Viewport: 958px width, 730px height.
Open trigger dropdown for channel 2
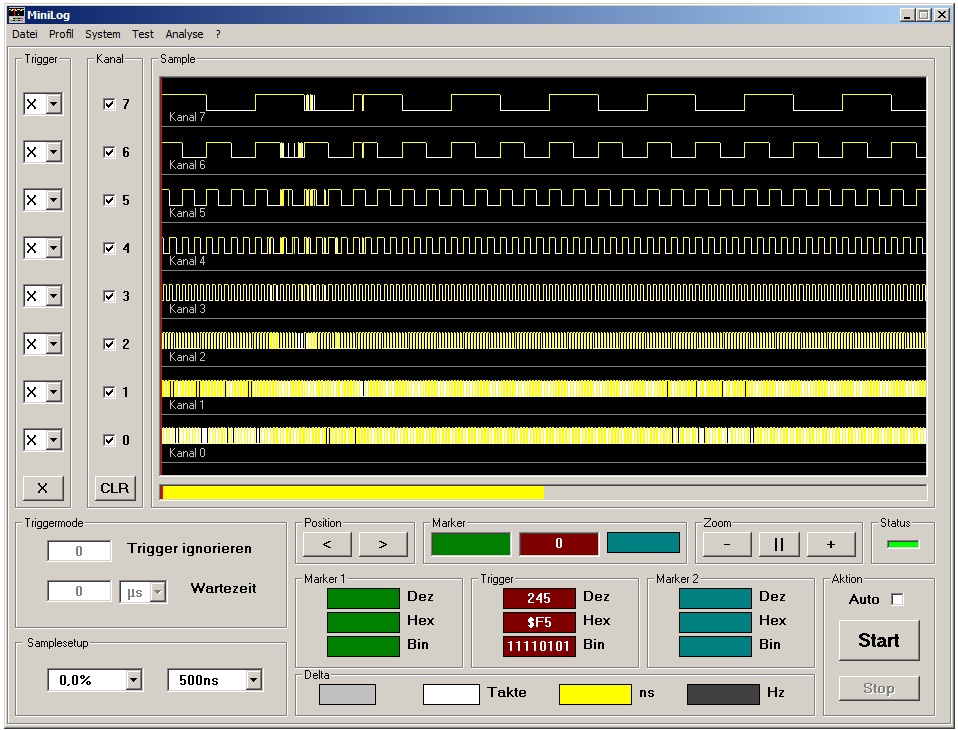54,344
